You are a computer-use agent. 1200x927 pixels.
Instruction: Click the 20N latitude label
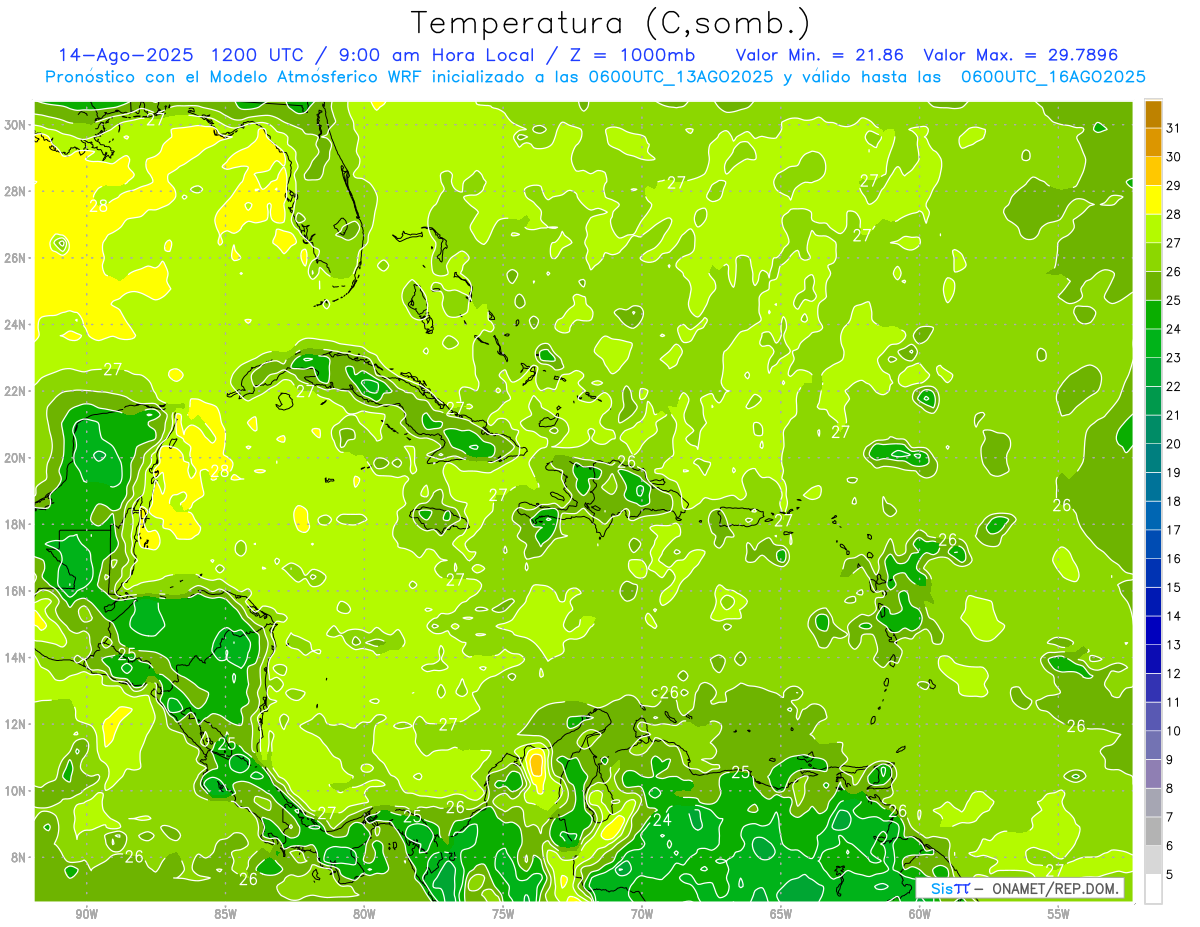point(15,457)
